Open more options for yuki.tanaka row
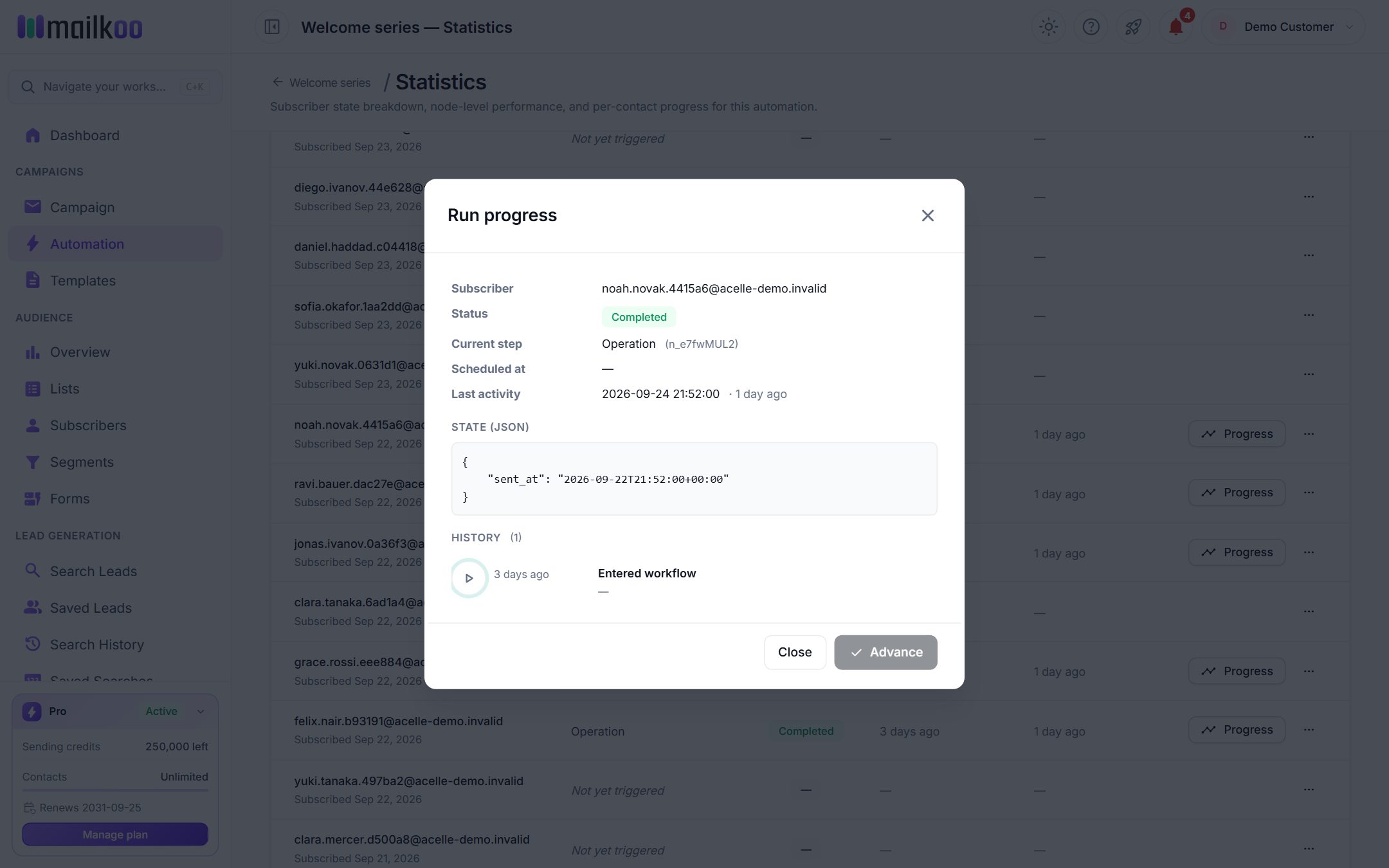Screen dimensions: 1389x868 1309,789
